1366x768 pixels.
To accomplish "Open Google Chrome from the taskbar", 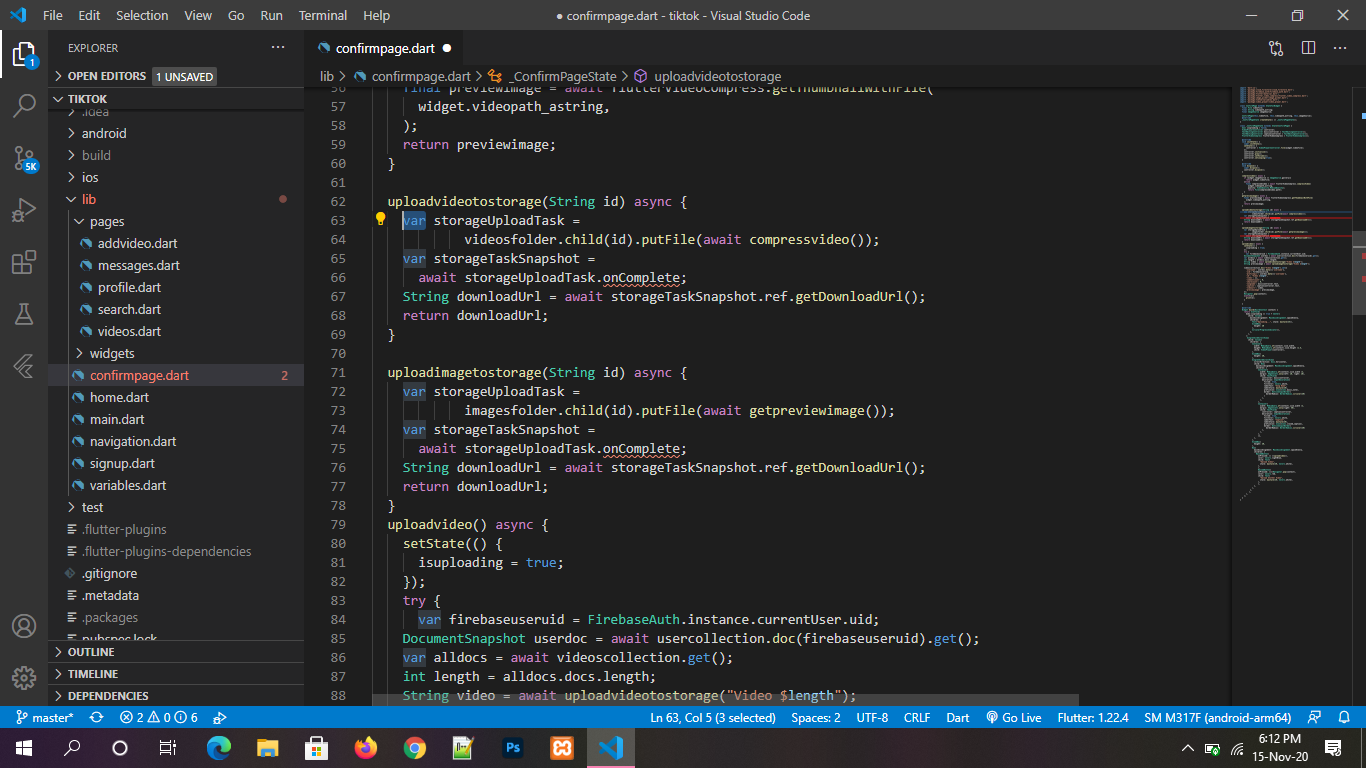I will click(x=415, y=748).
